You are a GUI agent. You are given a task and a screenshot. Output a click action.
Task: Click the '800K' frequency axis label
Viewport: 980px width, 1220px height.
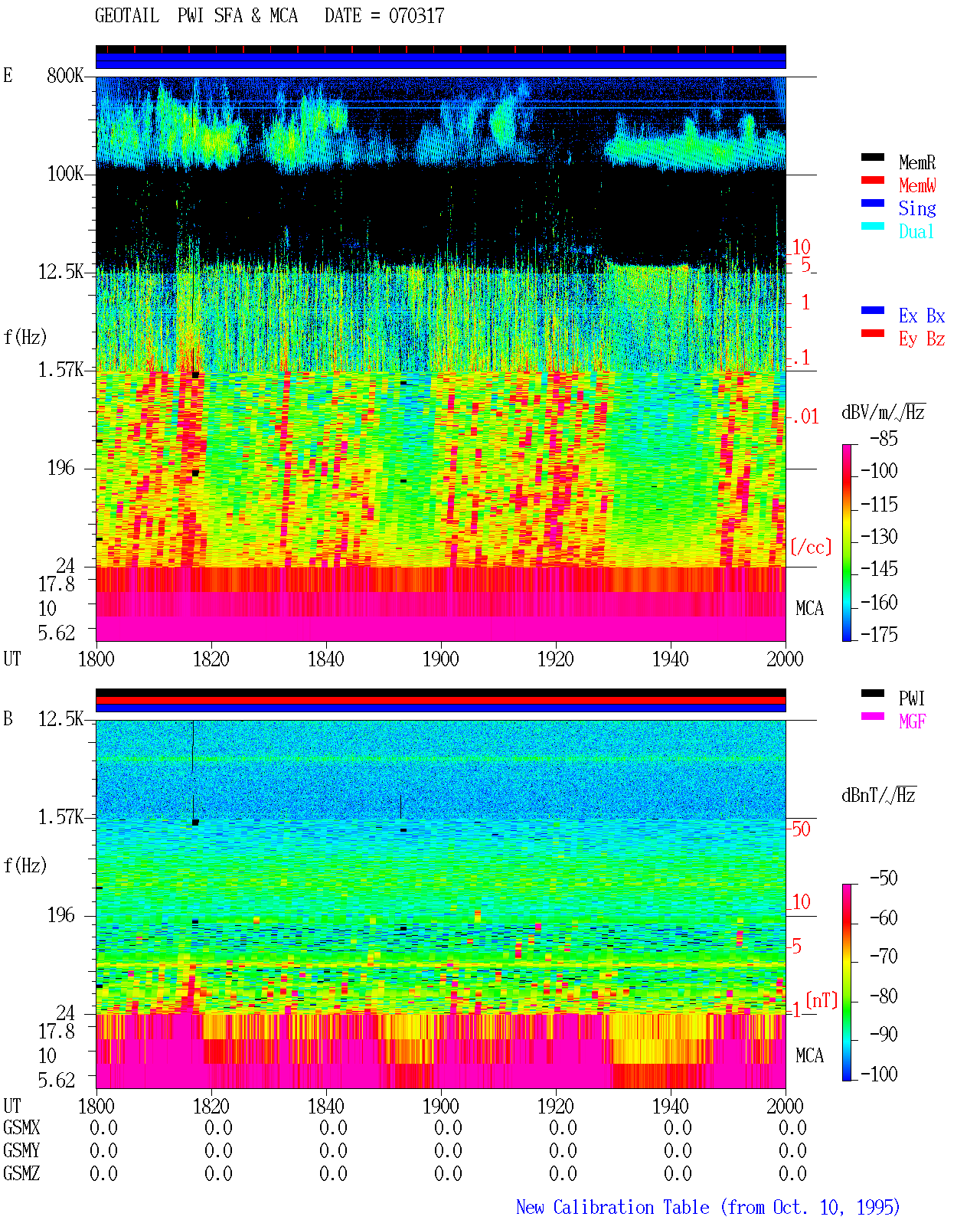click(x=65, y=76)
